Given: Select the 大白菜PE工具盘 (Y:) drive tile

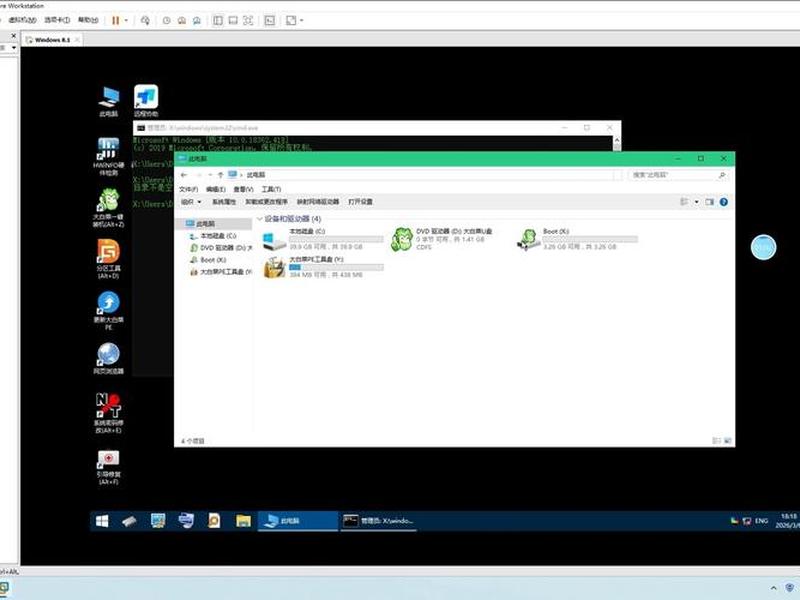Looking at the screenshot, I should tap(323, 267).
